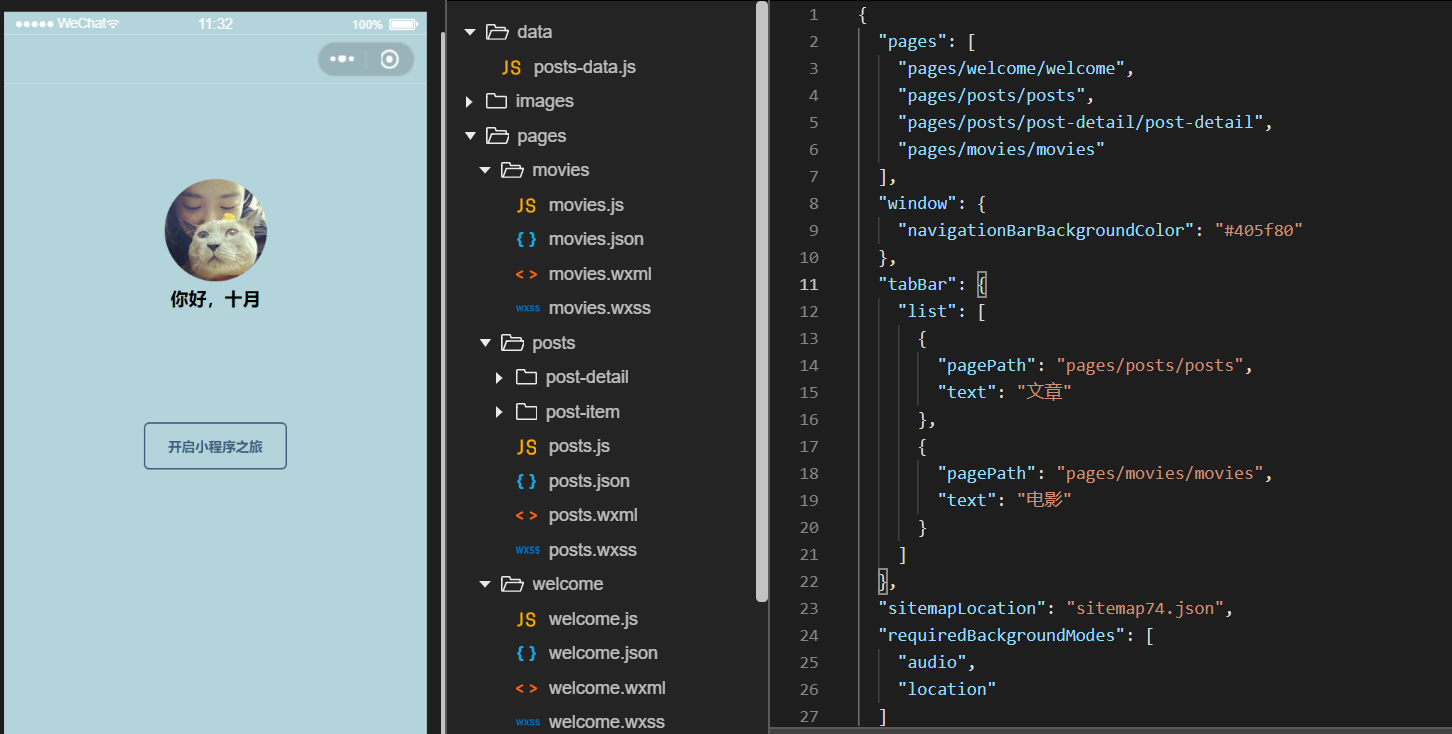Image resolution: width=1452 pixels, height=734 pixels.
Task: Collapse the welcome folder arrow
Action: [x=485, y=584]
